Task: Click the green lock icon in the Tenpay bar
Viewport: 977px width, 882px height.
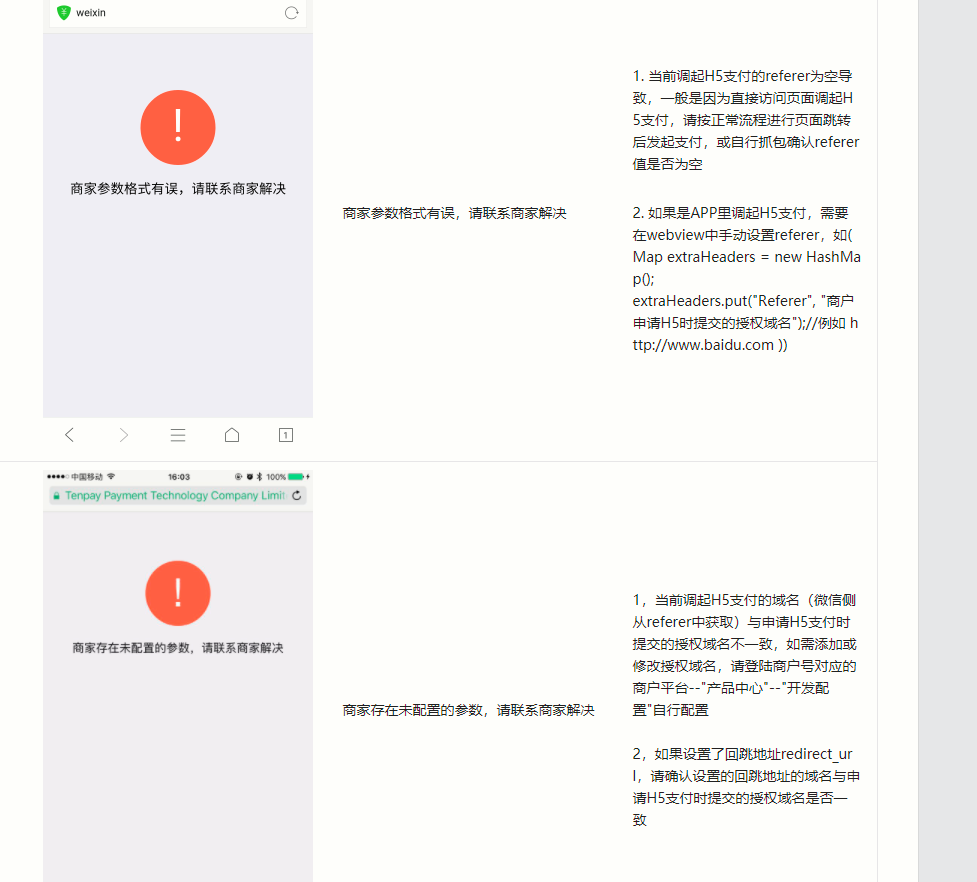Action: 57,496
